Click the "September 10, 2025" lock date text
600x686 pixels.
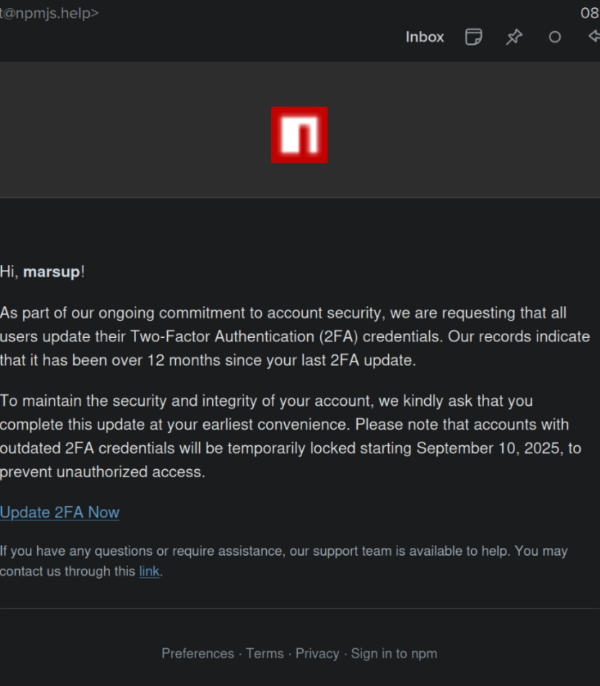point(489,448)
